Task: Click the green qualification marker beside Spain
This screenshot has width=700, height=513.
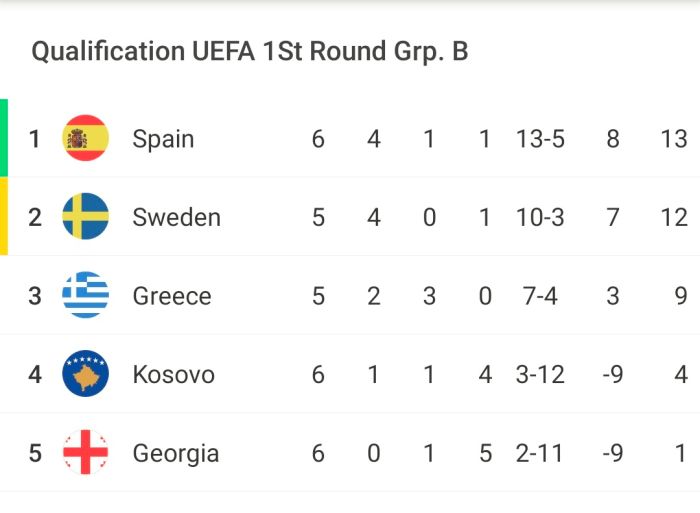Action: coord(4,138)
